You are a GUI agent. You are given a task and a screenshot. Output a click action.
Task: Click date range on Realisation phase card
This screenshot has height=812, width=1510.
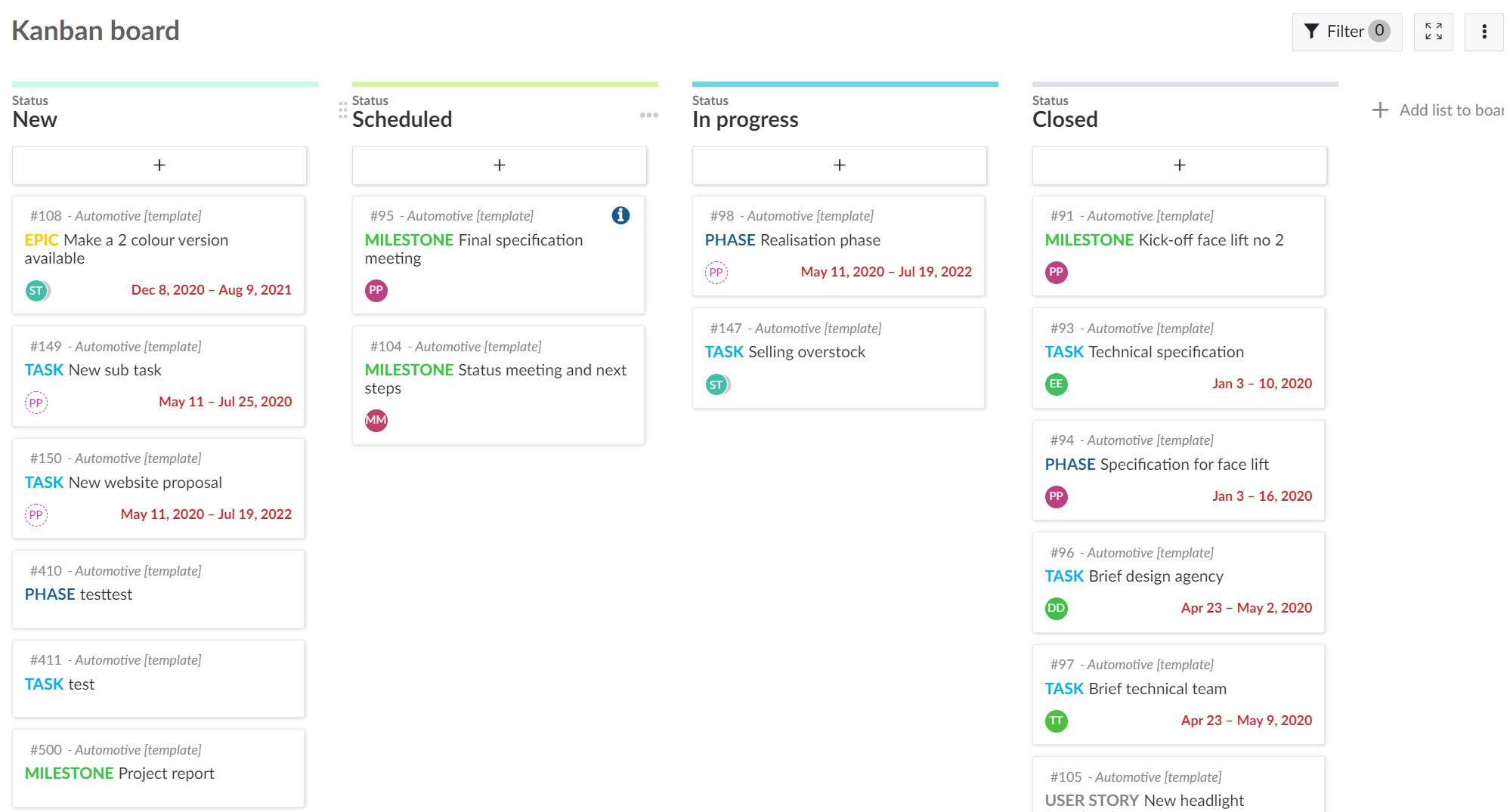coord(887,272)
